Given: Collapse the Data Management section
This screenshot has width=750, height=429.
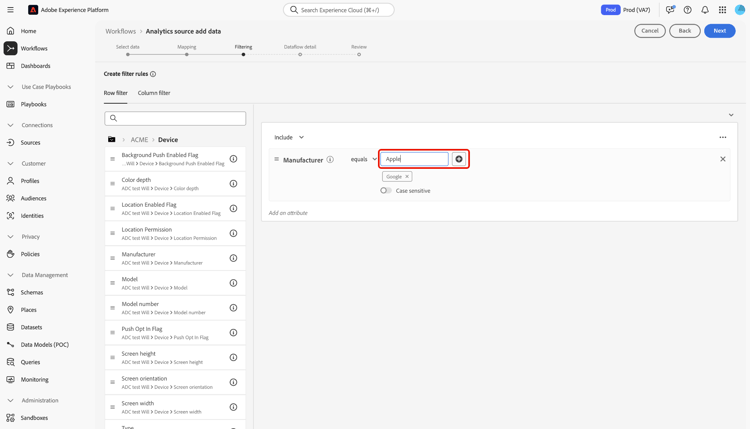Looking at the screenshot, I should click(10, 275).
